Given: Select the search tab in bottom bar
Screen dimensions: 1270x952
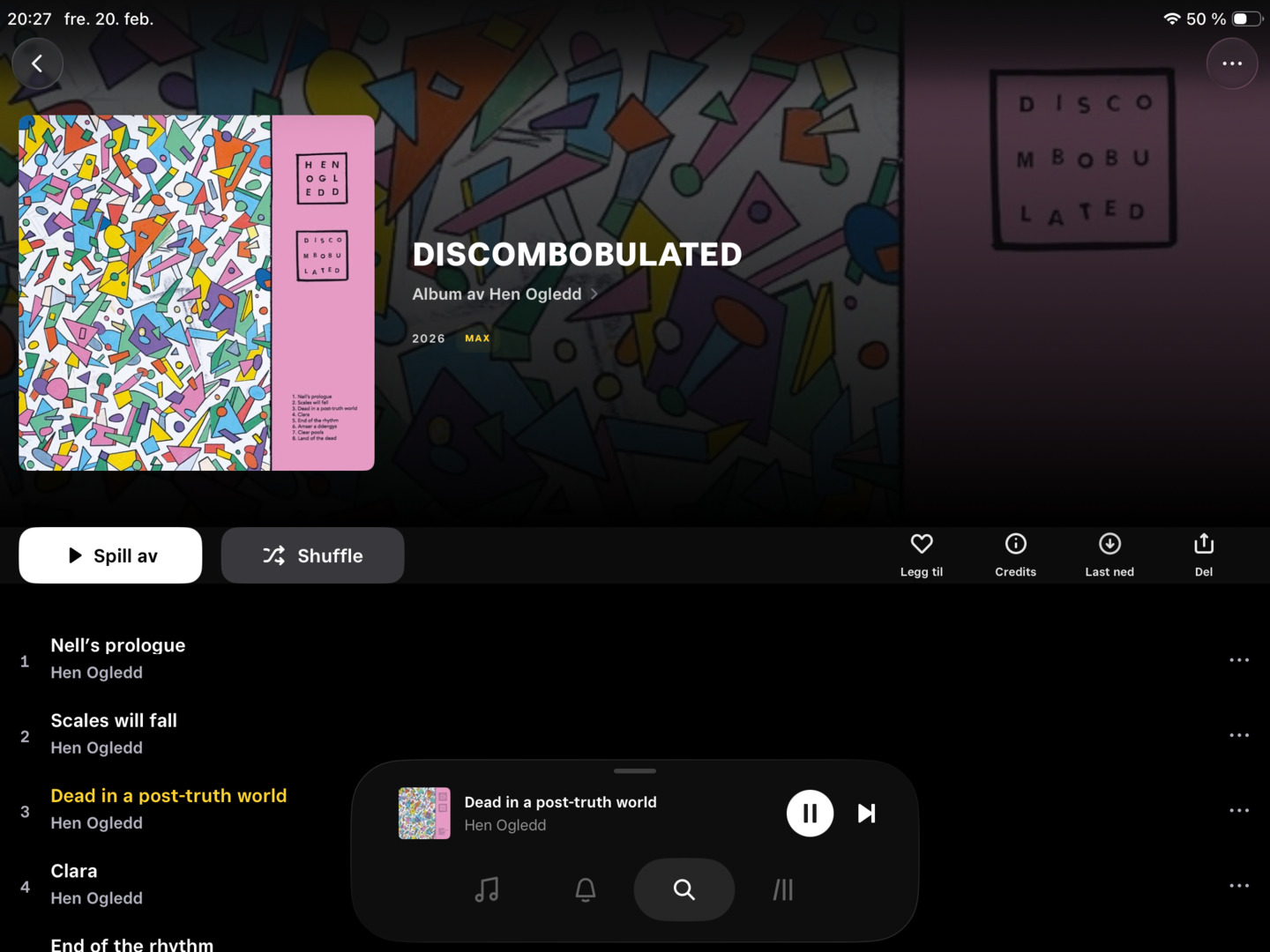Looking at the screenshot, I should (x=684, y=889).
